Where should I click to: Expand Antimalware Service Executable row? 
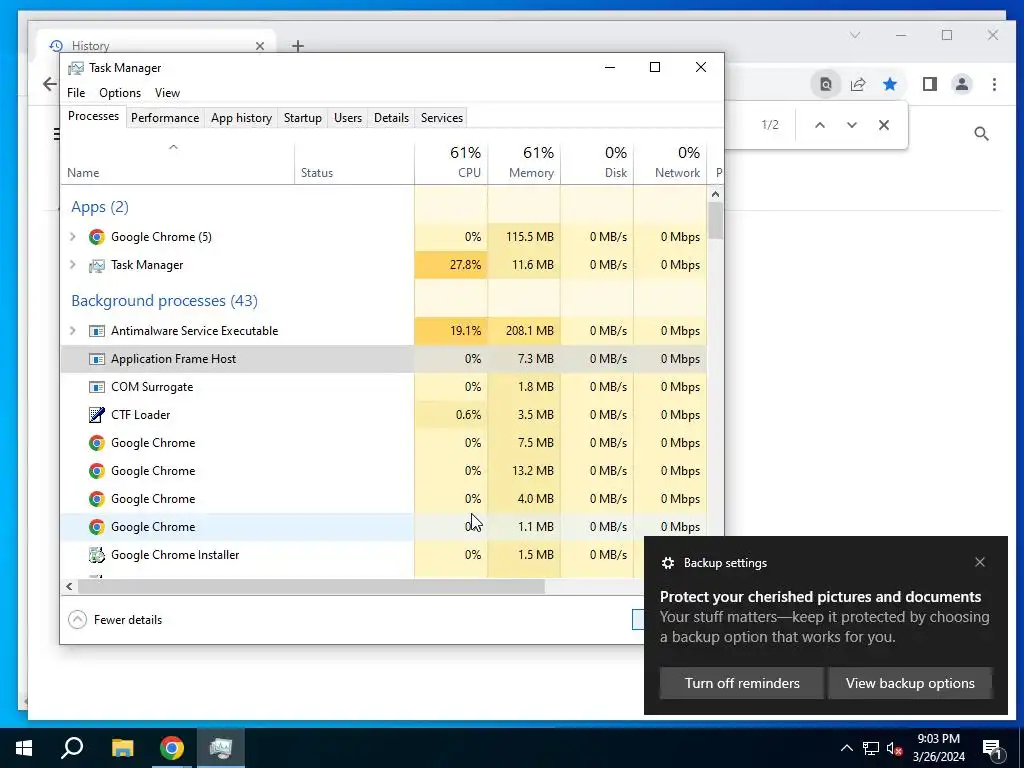coord(72,331)
